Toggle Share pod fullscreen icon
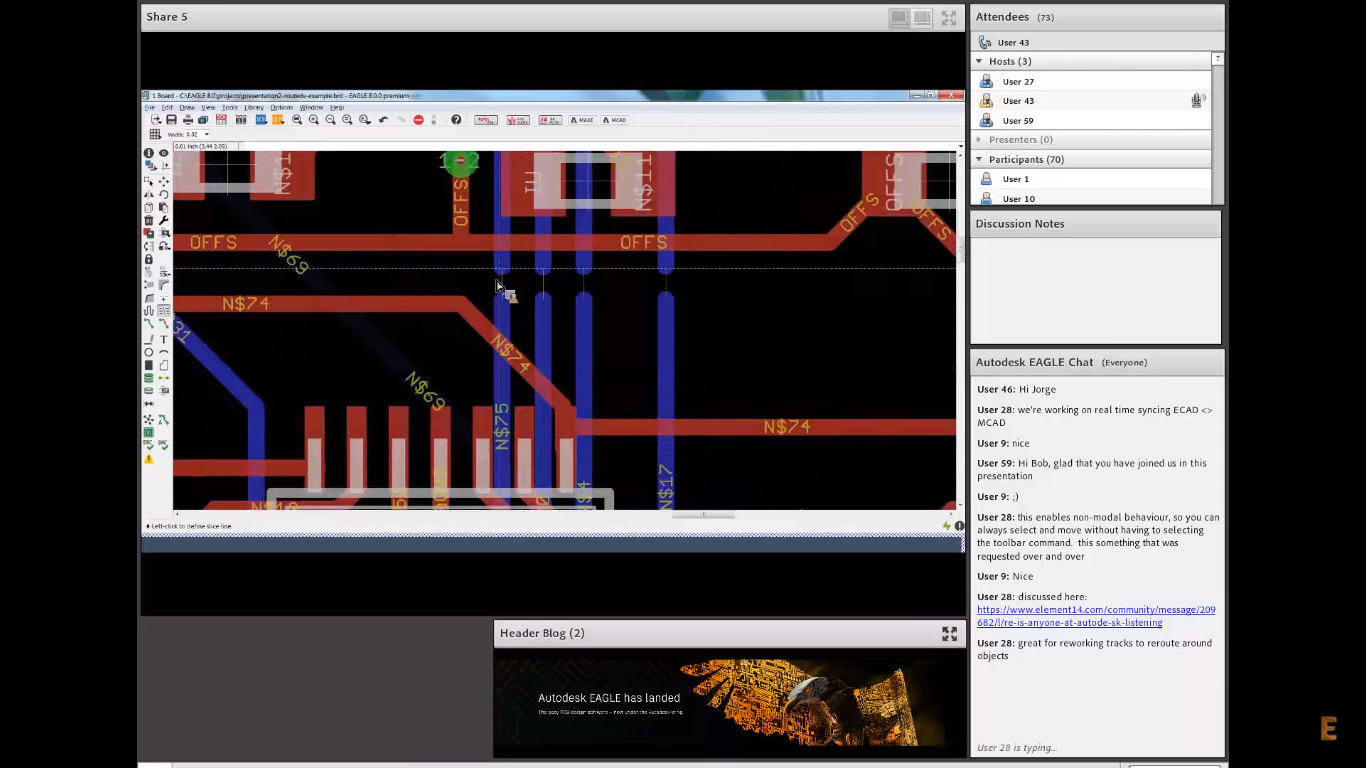 click(x=948, y=18)
